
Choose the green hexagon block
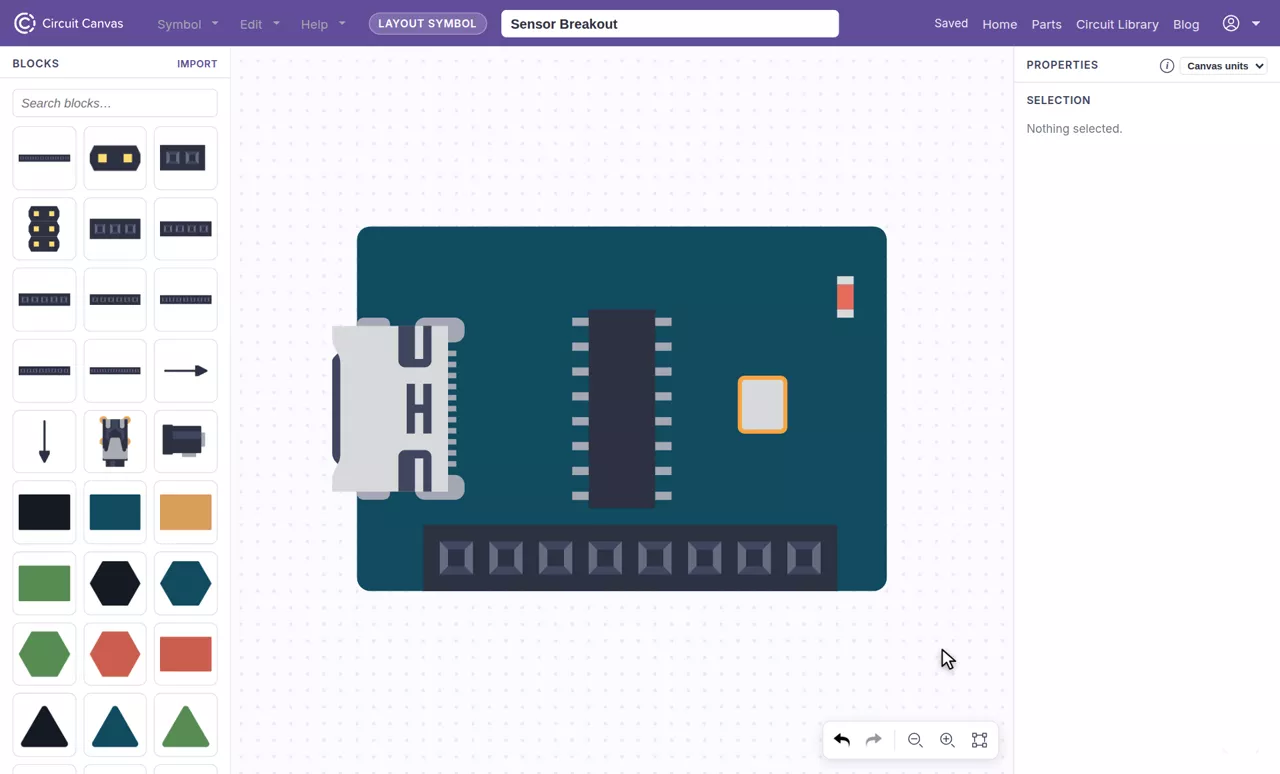click(44, 654)
